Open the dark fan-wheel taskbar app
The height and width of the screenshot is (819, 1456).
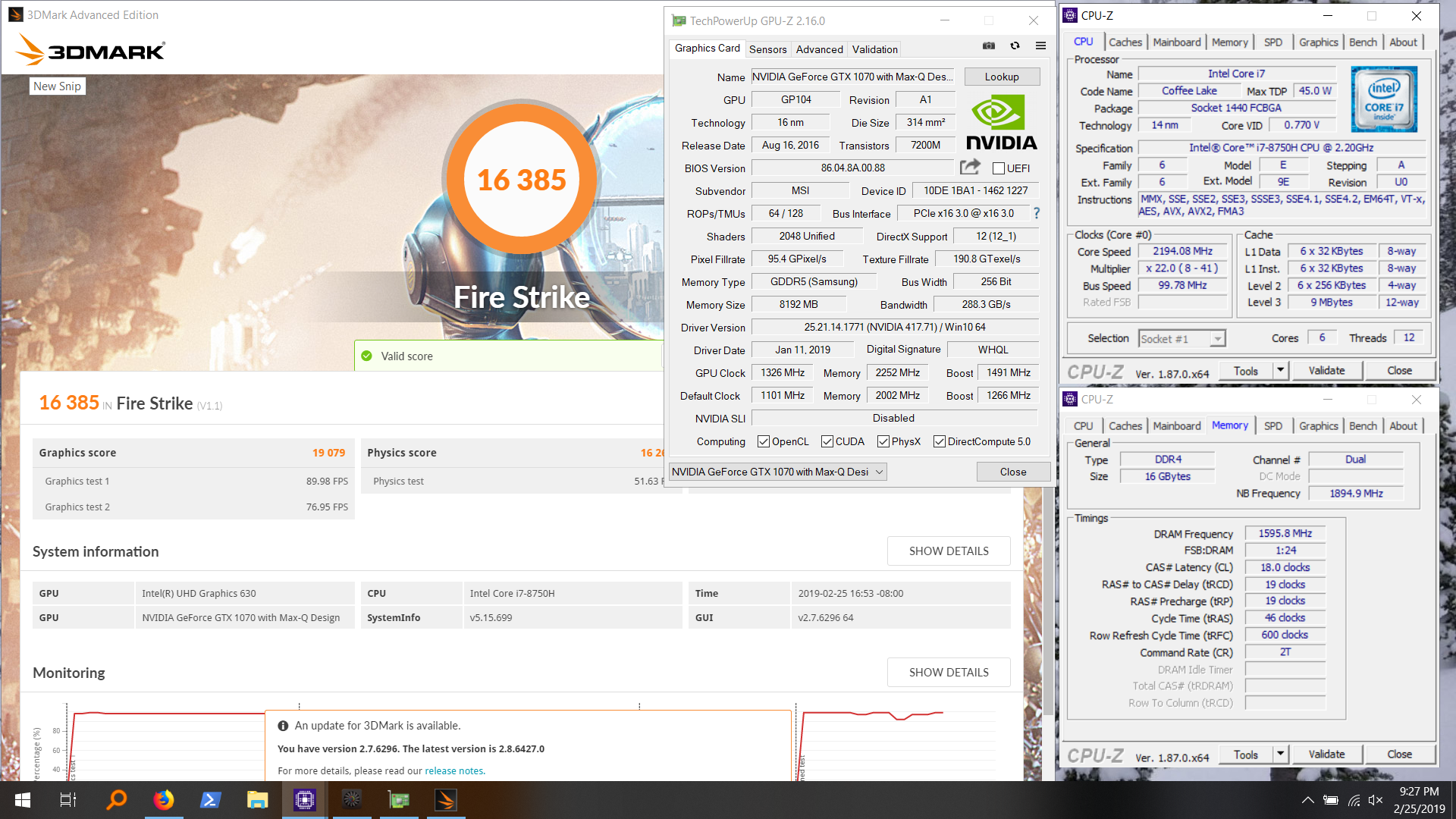click(352, 800)
